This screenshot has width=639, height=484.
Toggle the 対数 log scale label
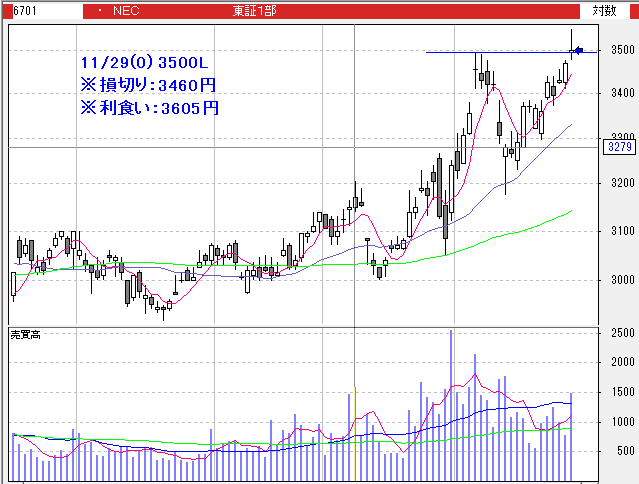tap(604, 10)
